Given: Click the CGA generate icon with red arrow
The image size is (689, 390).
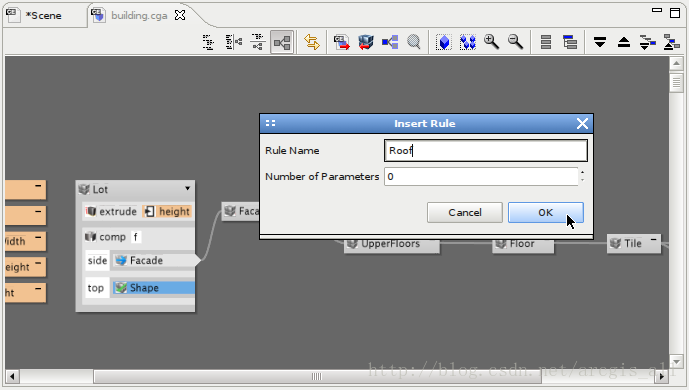Looking at the screenshot, I should point(341,42).
